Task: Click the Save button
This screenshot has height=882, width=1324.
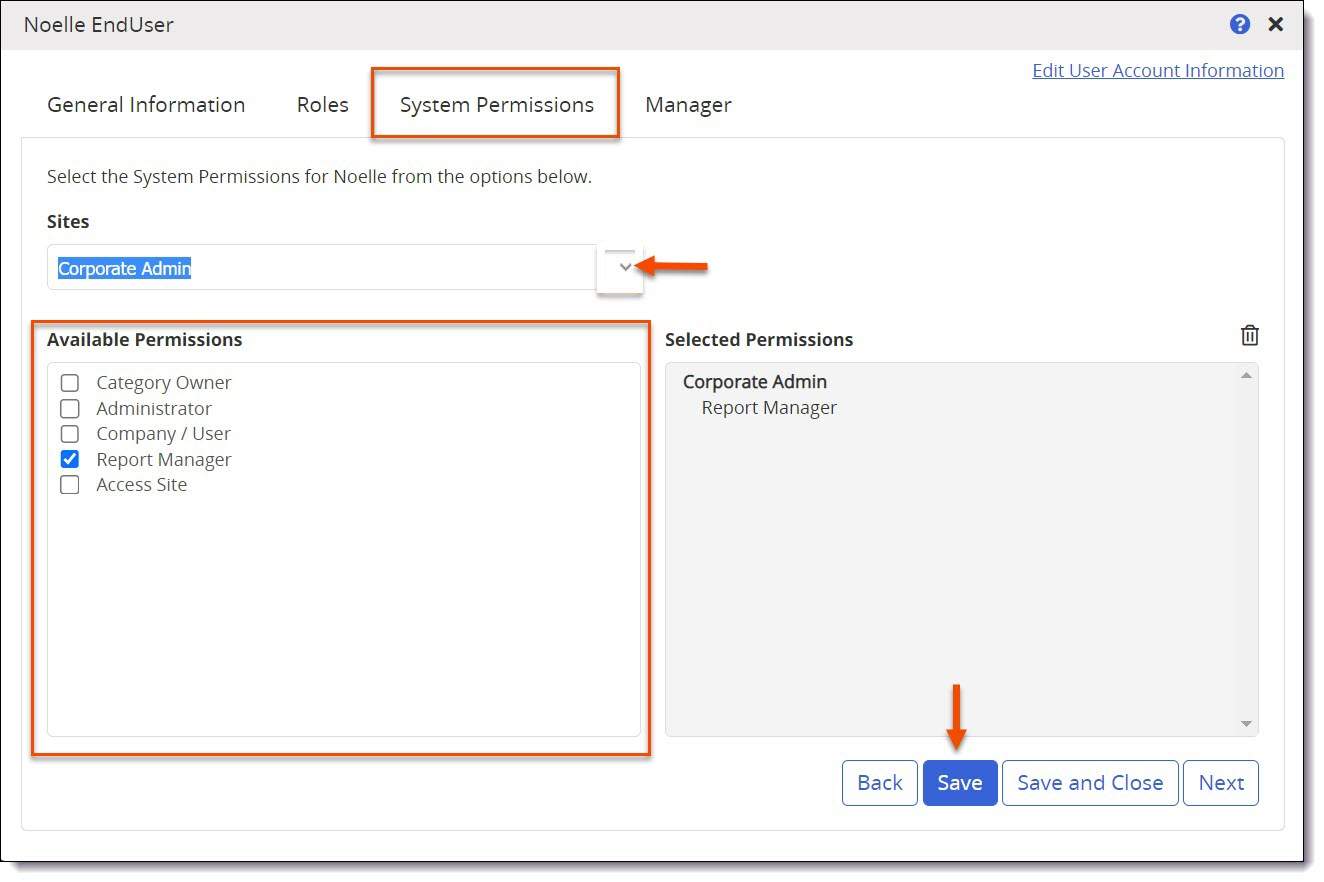Action: pyautogui.click(x=959, y=782)
